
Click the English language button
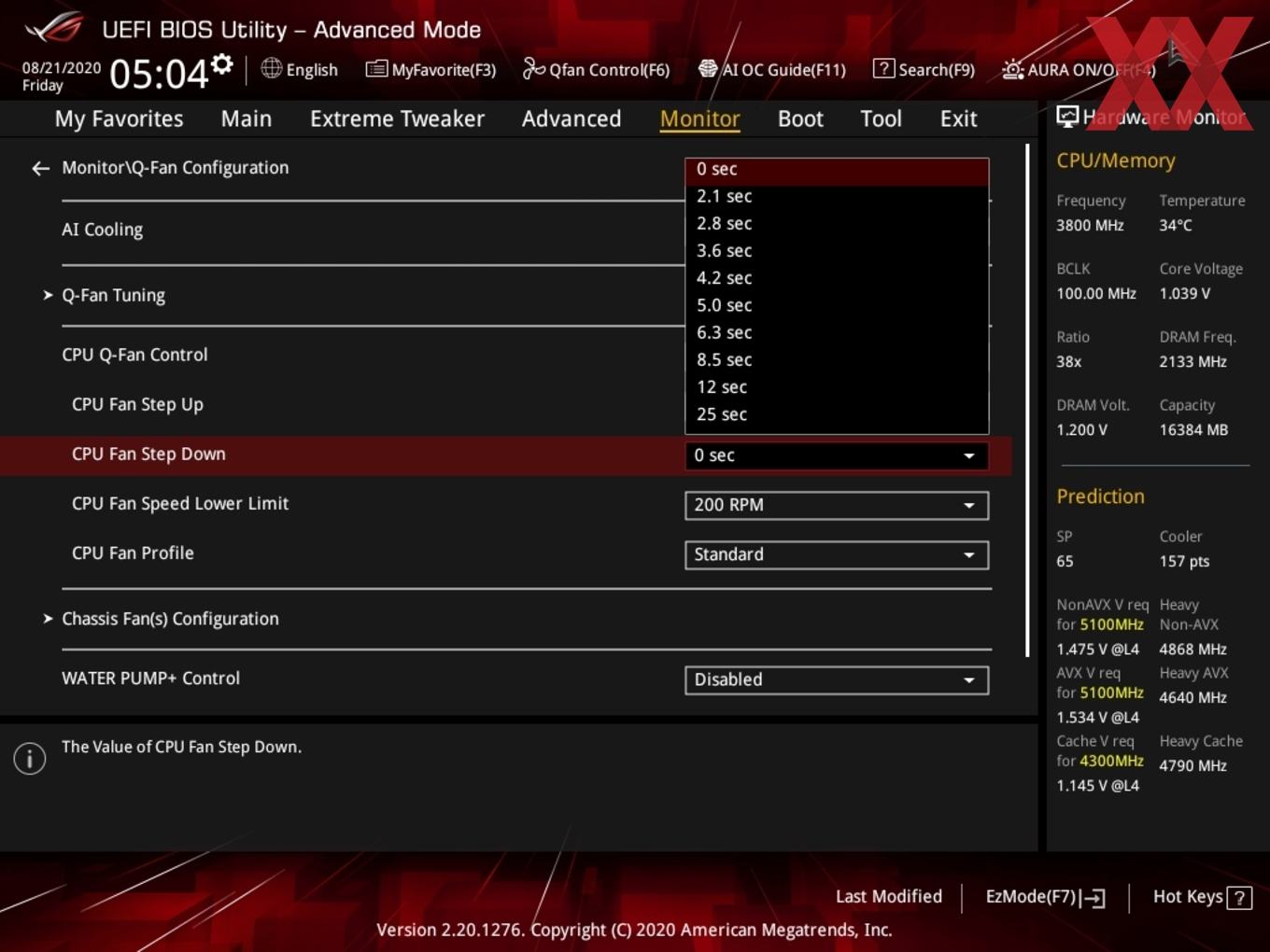(300, 69)
